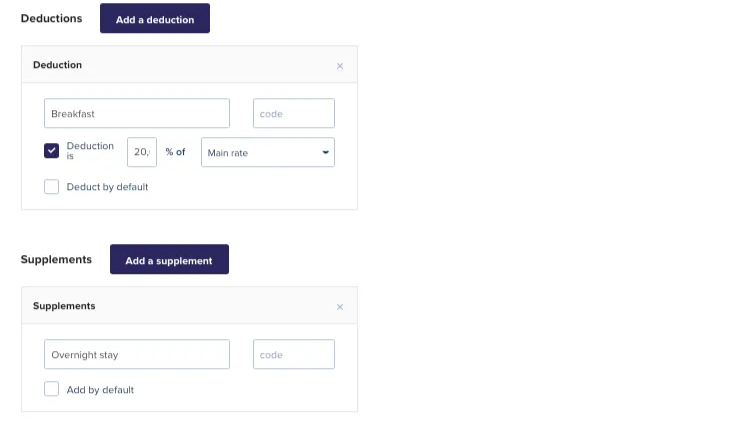753x423 pixels.
Task: Click the 'Supplements' card header title
Action: tap(64, 306)
